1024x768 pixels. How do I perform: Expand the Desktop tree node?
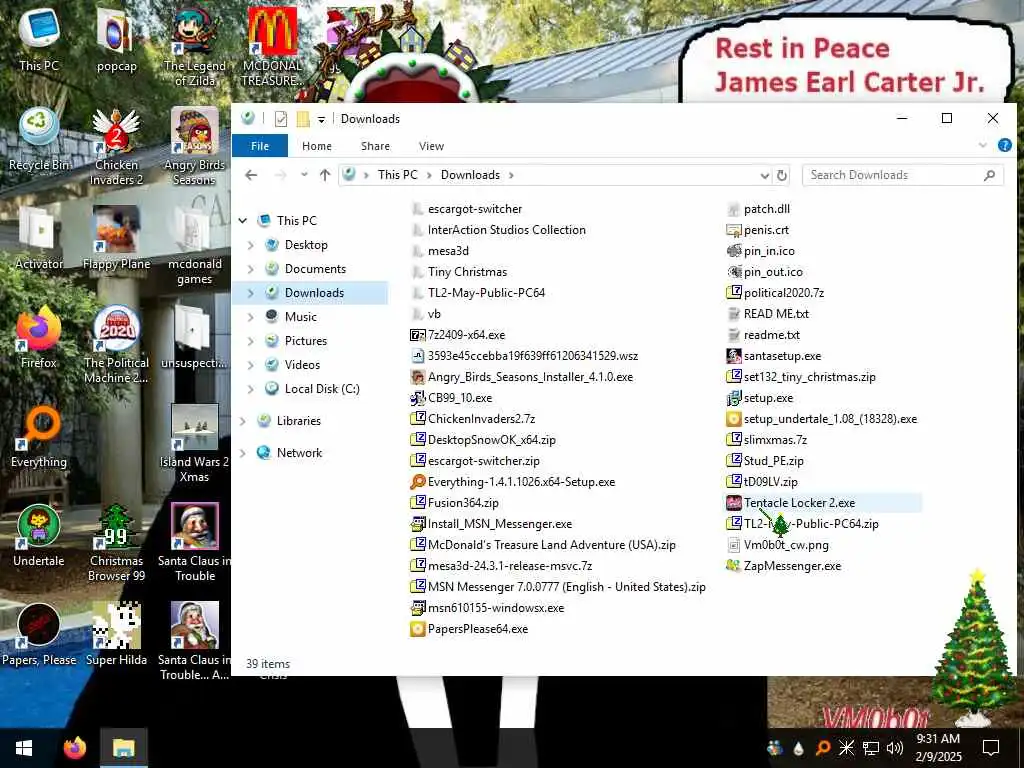251,245
